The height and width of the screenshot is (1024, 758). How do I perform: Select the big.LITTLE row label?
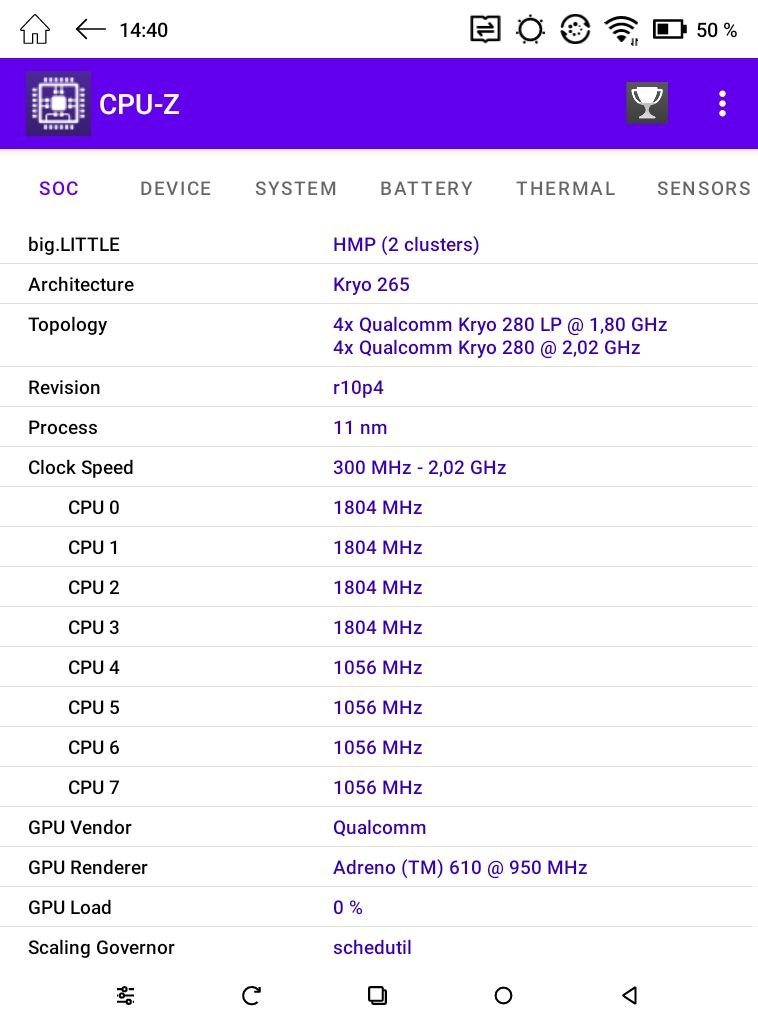(x=74, y=245)
